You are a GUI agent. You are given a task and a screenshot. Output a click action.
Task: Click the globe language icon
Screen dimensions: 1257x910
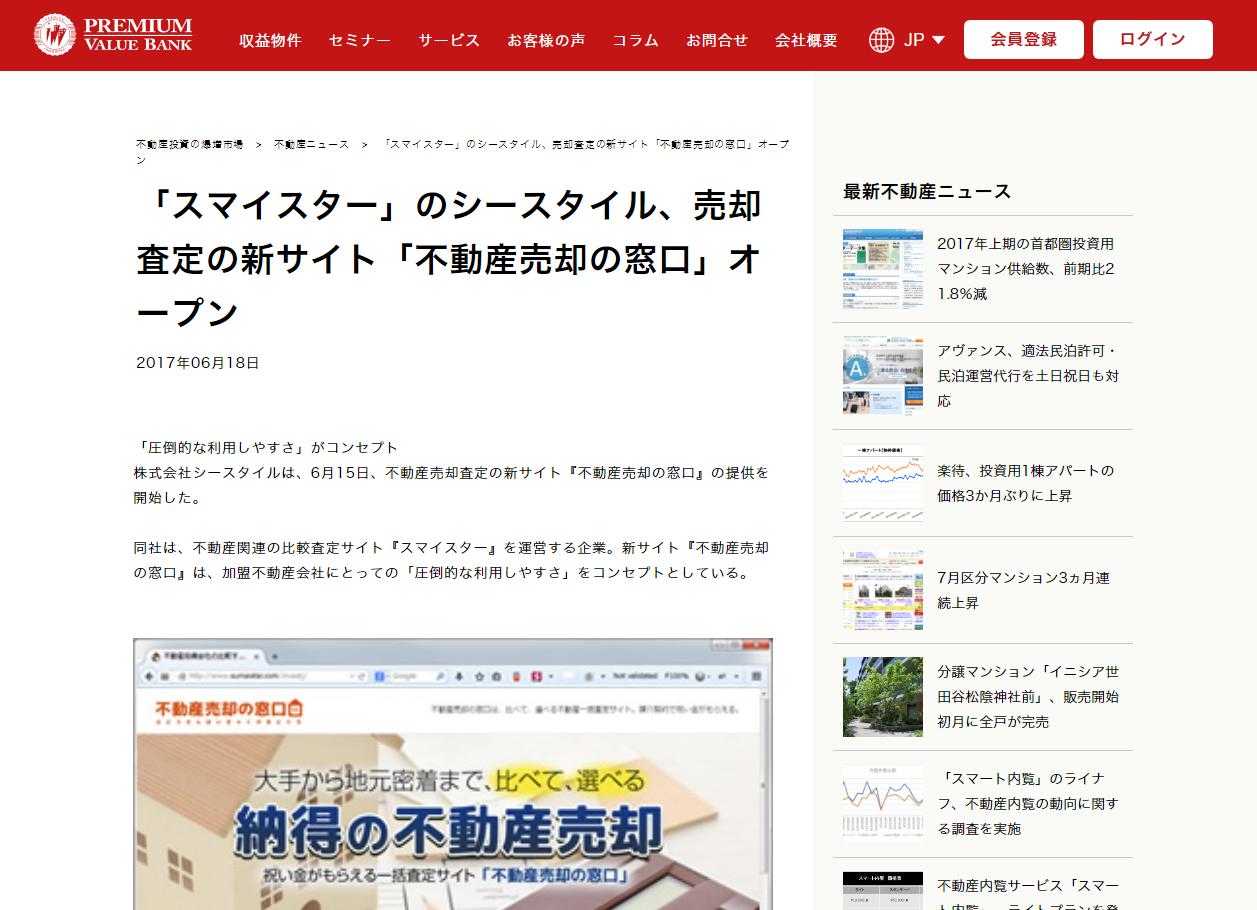pos(881,40)
